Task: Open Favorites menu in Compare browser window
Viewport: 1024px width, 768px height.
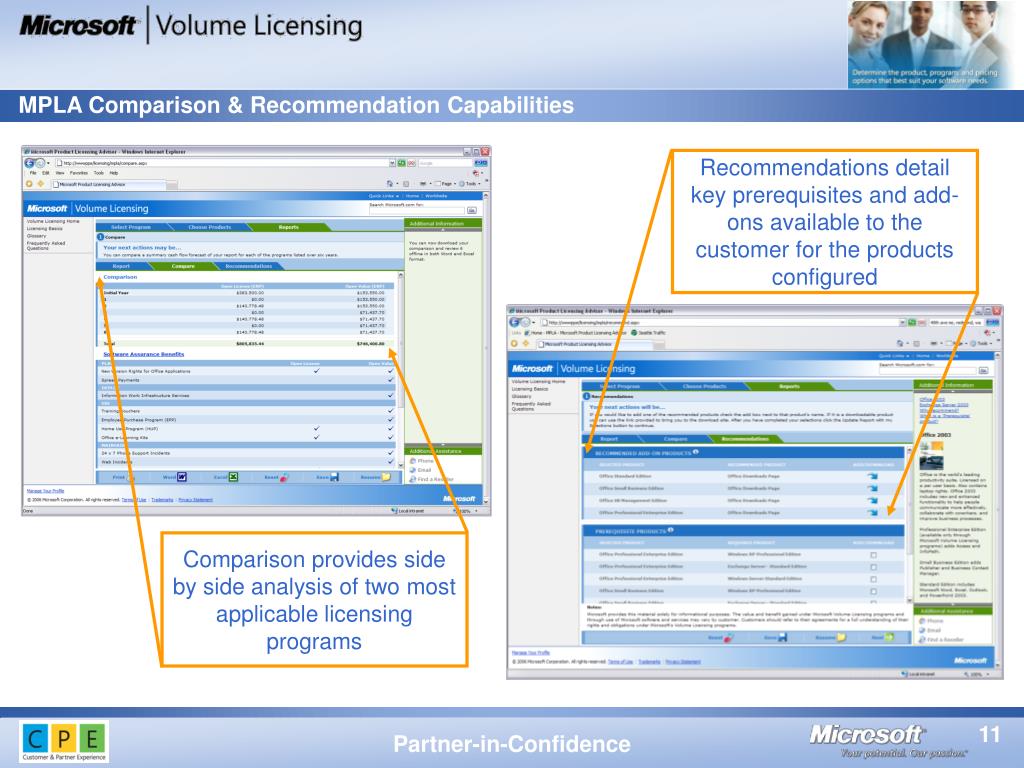Action: click(78, 173)
